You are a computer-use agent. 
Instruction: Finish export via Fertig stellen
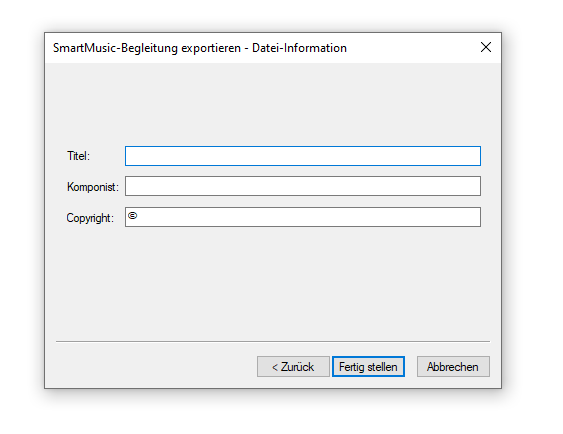pyautogui.click(x=368, y=367)
